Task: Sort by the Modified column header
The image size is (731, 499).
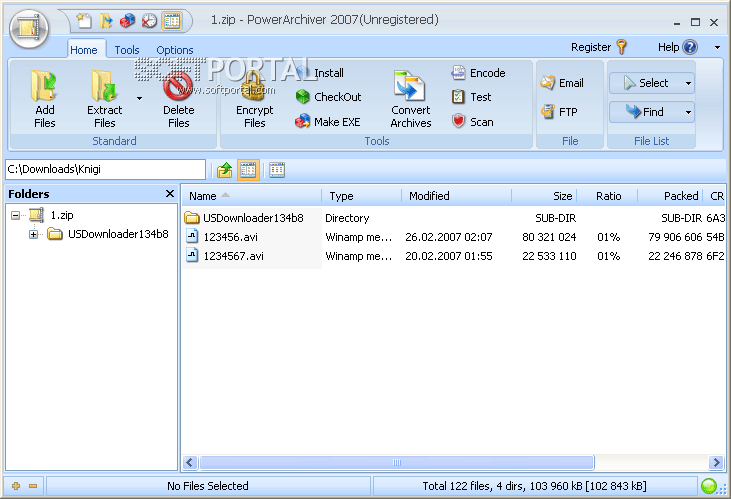Action: click(456, 196)
